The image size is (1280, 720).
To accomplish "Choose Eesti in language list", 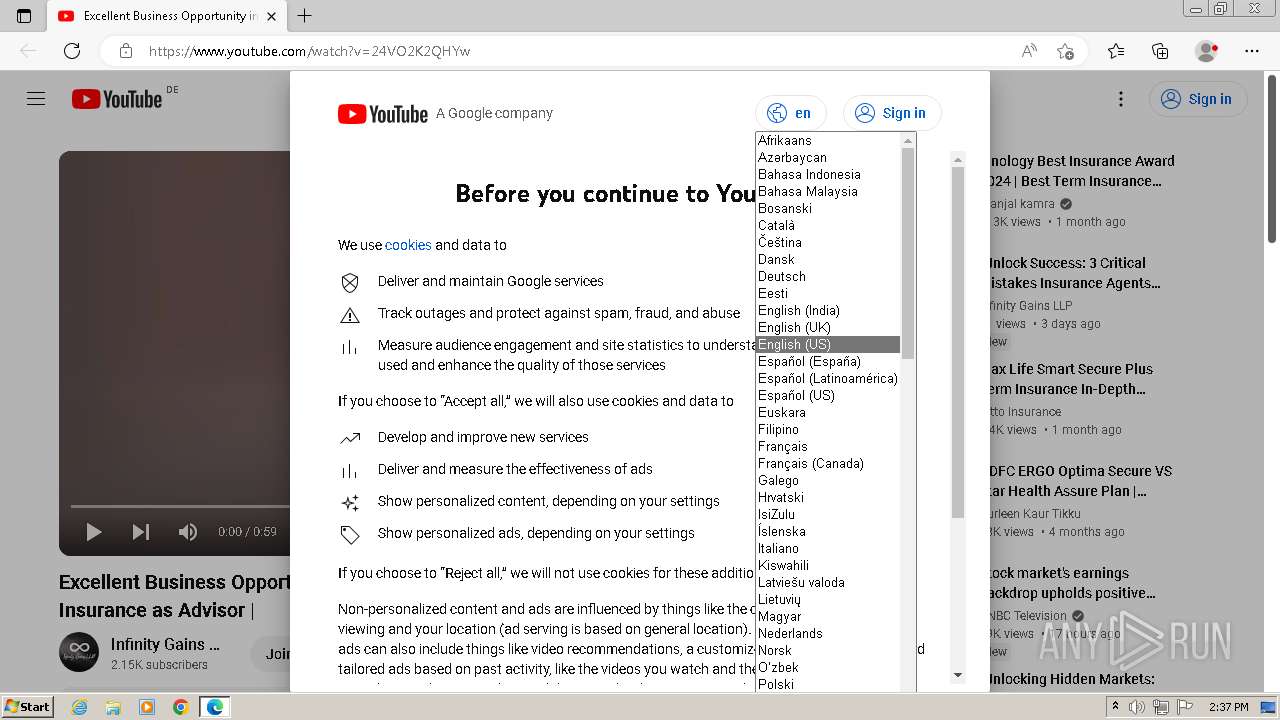I will (x=828, y=293).
